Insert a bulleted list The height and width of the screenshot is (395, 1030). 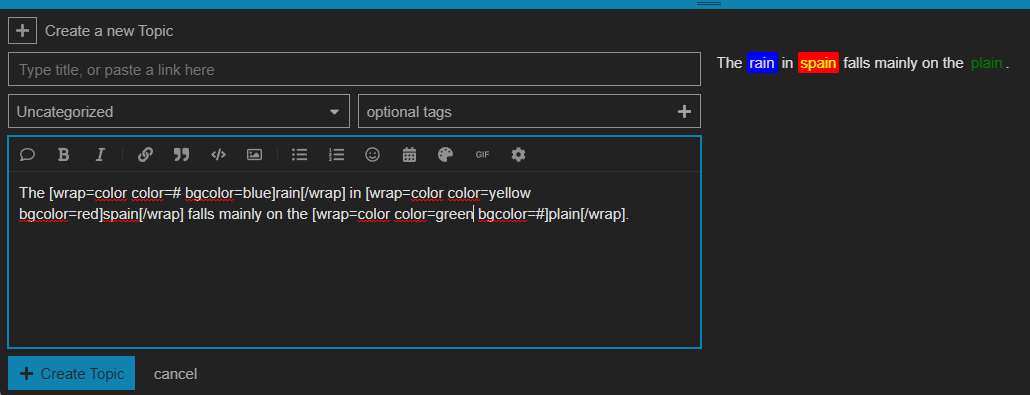pyautogui.click(x=300, y=154)
